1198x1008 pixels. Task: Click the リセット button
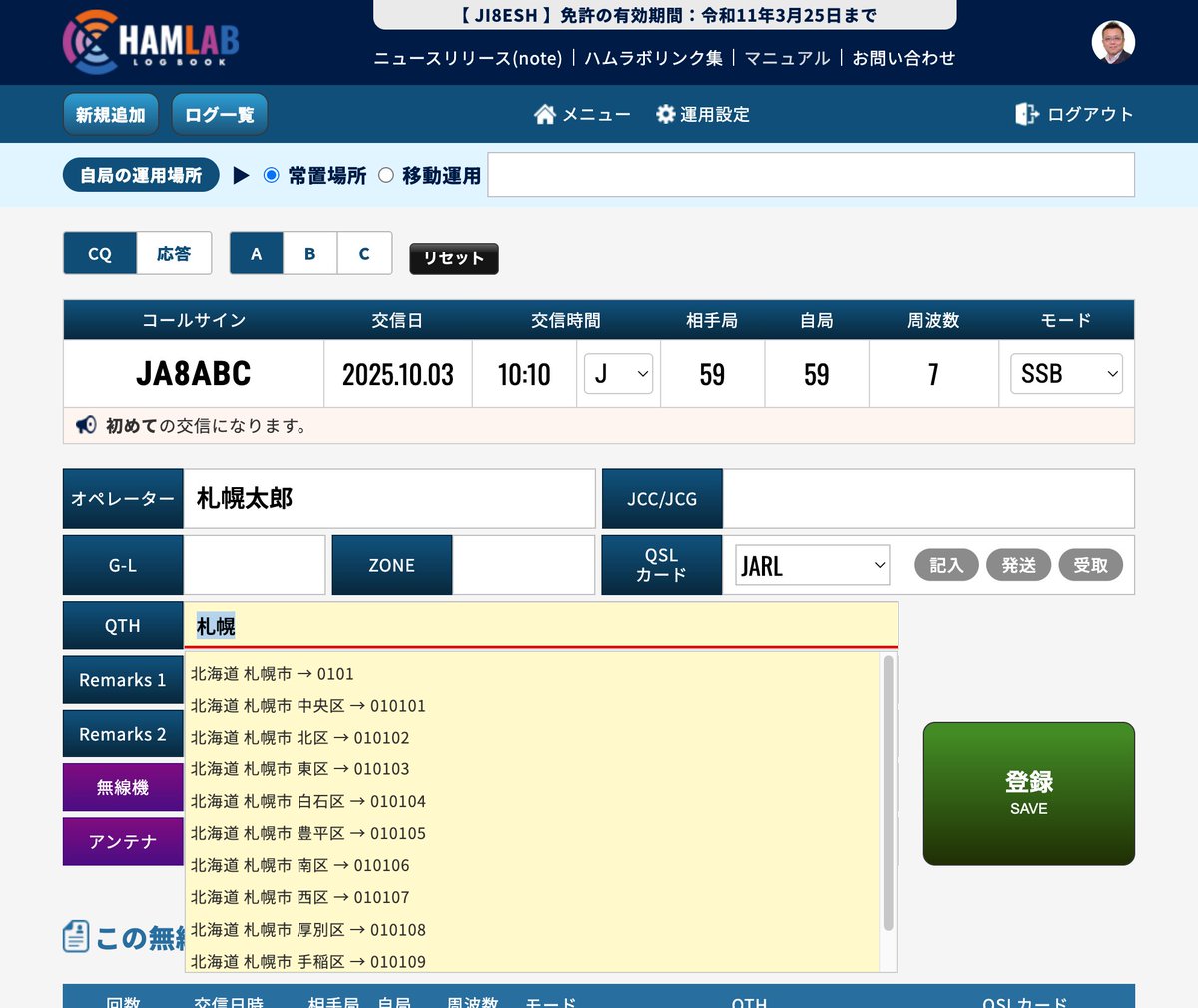point(454,258)
